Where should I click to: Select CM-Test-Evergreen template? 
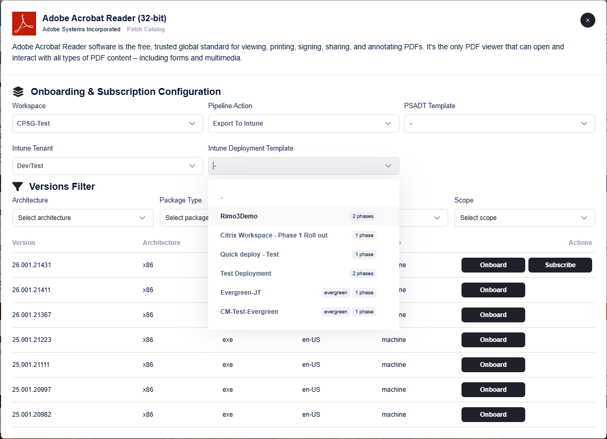click(x=304, y=312)
